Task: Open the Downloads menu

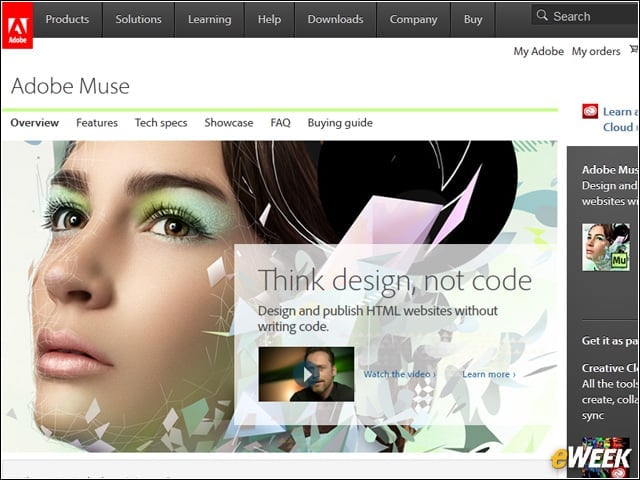Action: (336, 19)
